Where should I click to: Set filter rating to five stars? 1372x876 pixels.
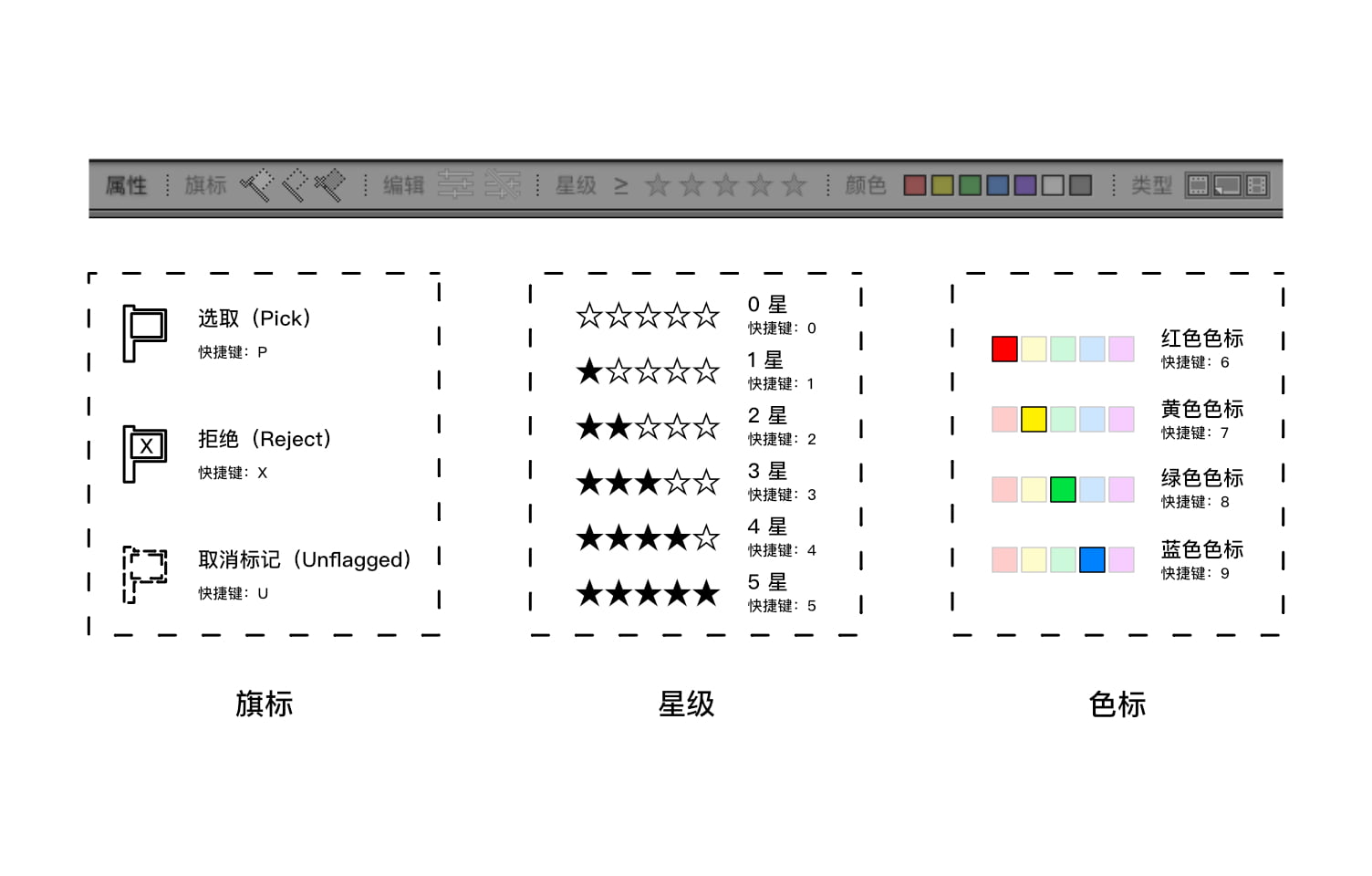point(795,186)
